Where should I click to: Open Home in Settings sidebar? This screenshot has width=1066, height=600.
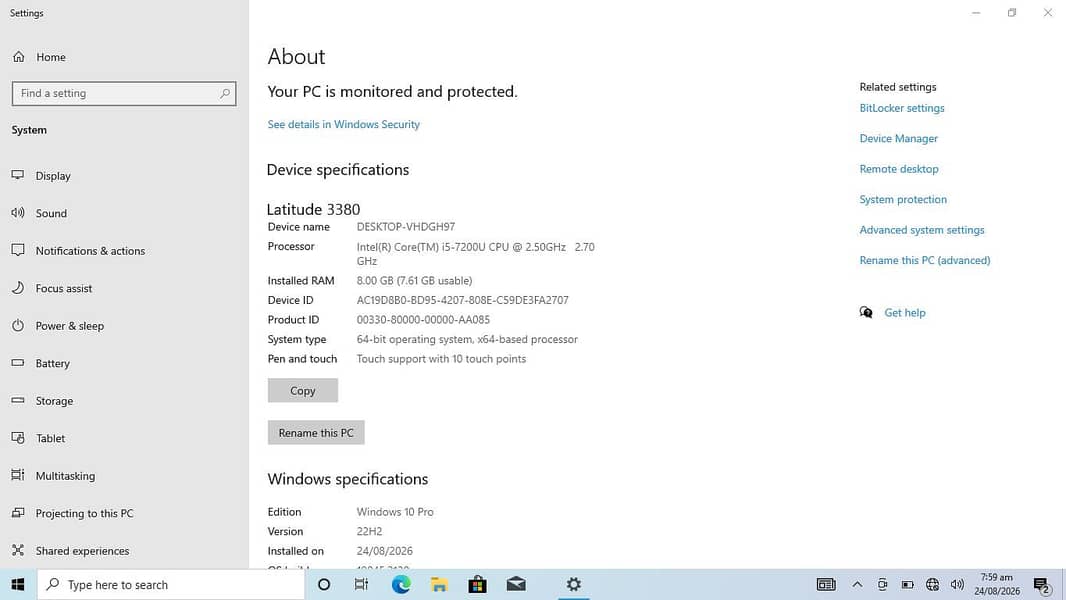(39, 57)
